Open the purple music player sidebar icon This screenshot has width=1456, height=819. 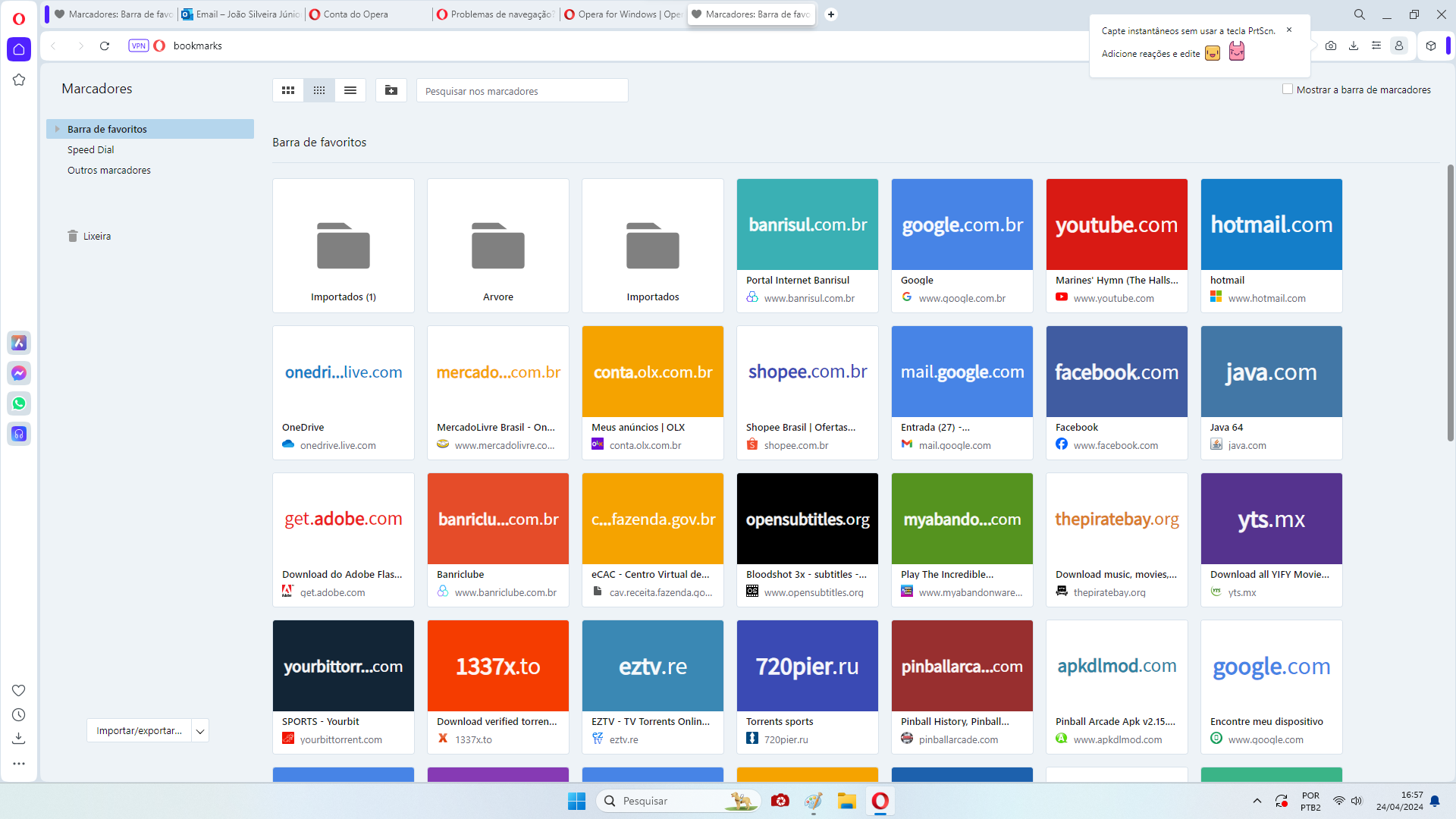[x=19, y=434]
